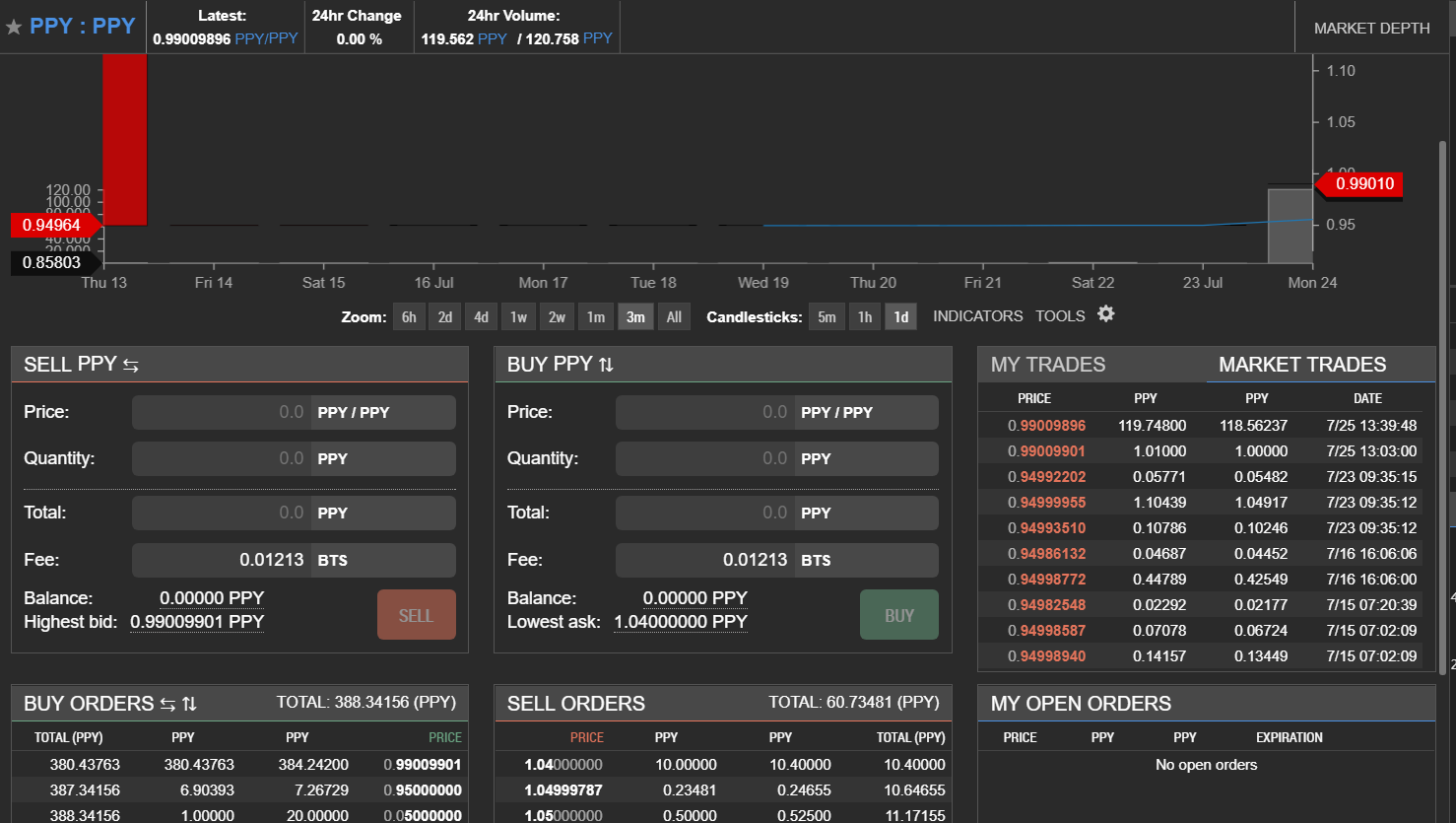
Task: Select sell order priced 1.04000000
Action: (x=723, y=765)
